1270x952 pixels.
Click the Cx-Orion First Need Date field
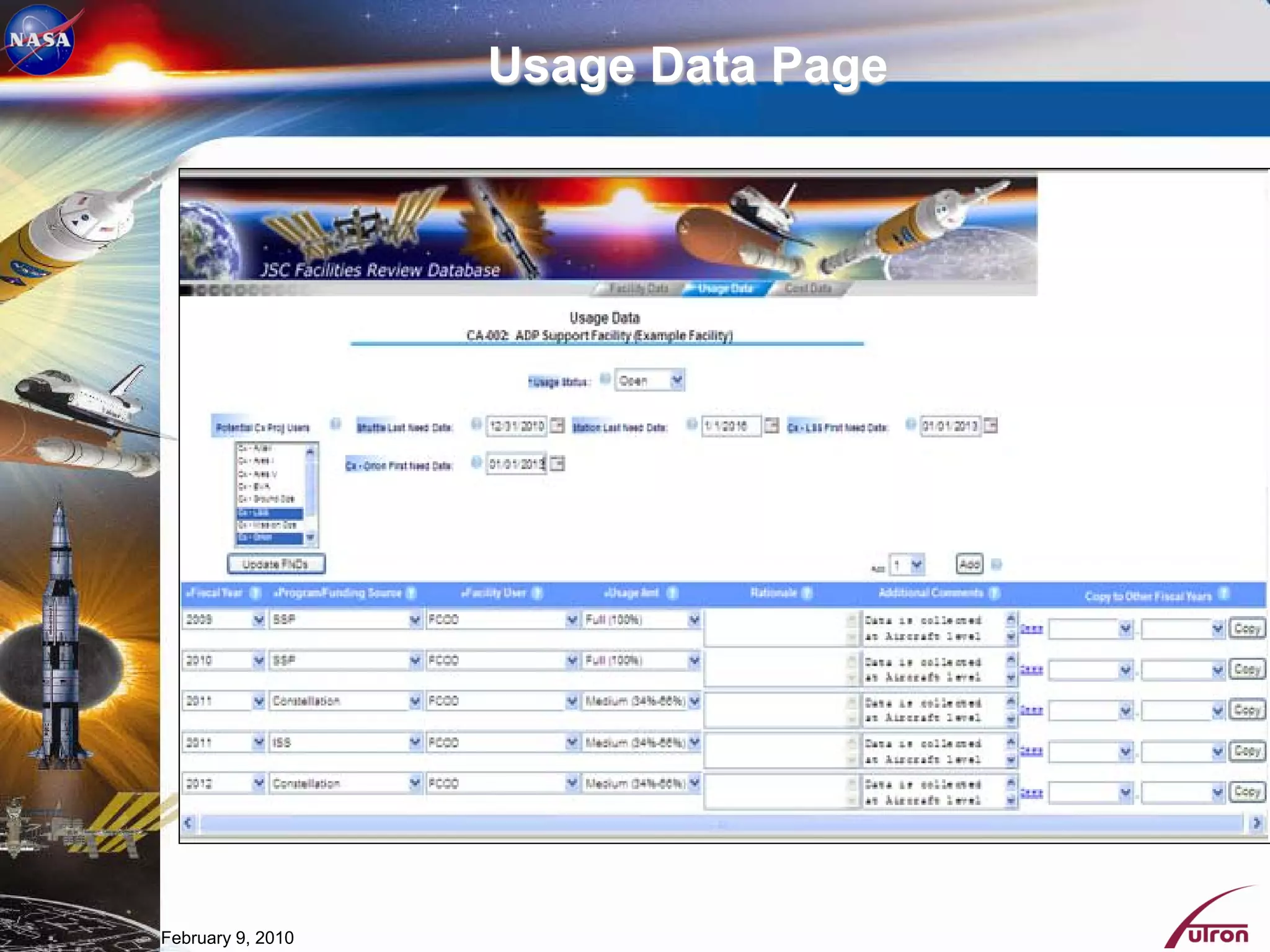(x=517, y=464)
